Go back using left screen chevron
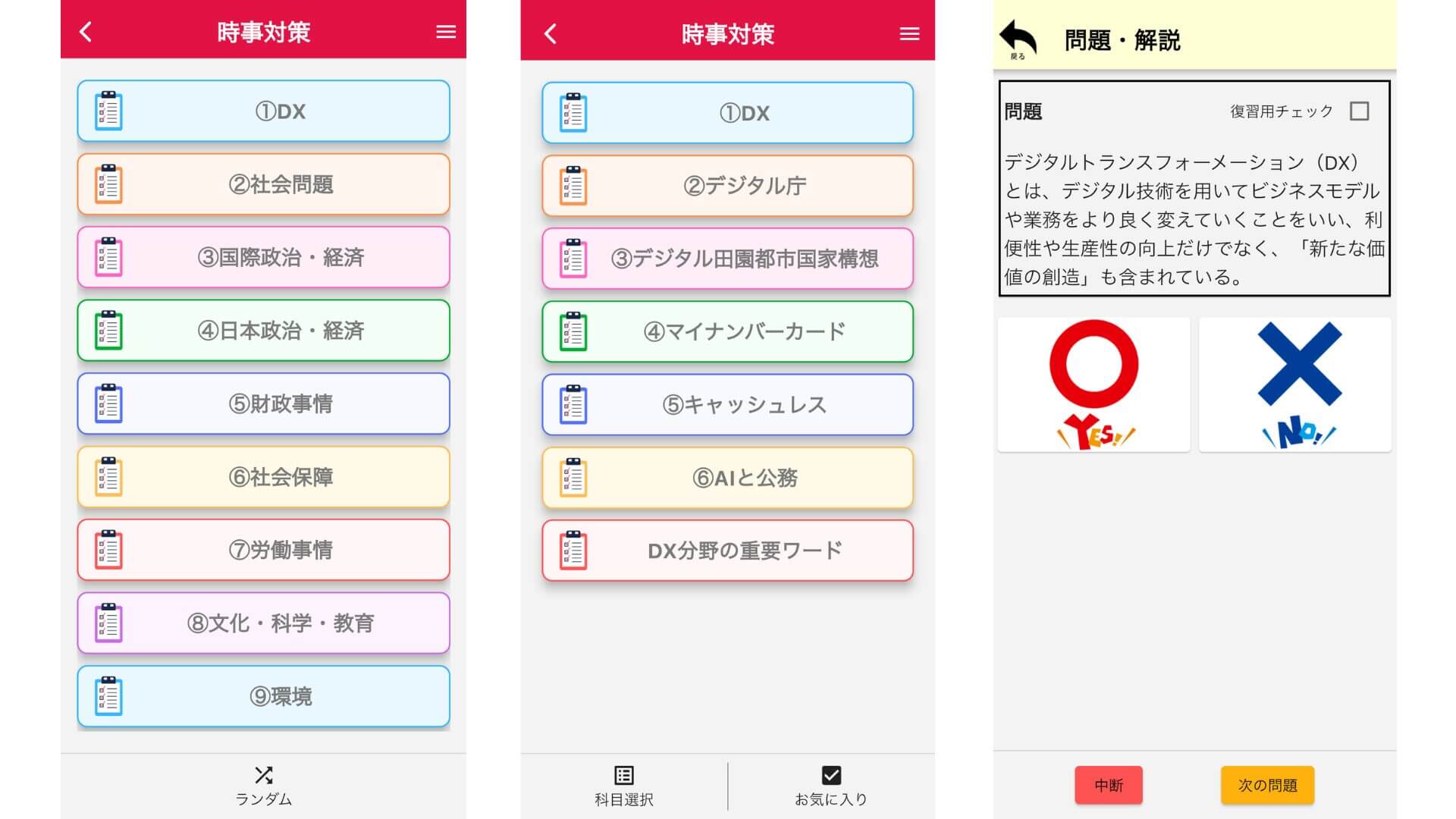The image size is (1456, 819). point(86,32)
